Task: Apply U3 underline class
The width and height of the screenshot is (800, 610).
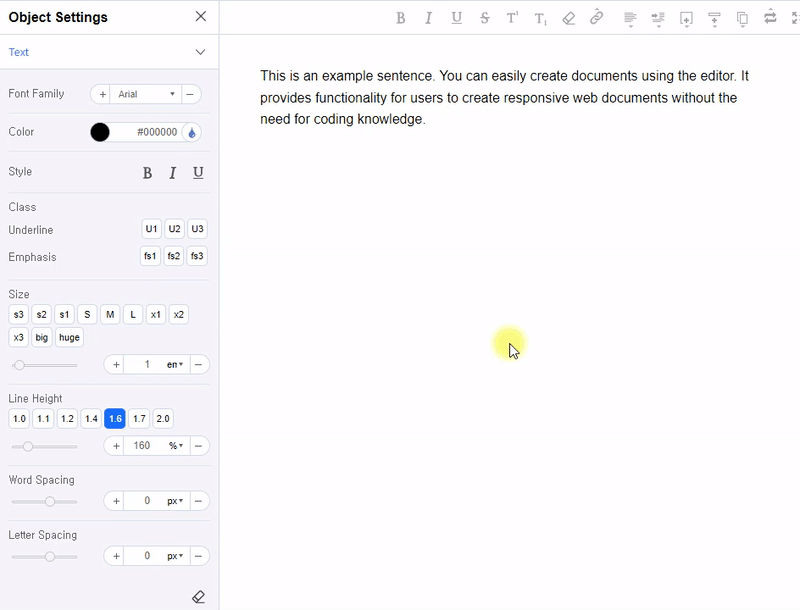Action: pyautogui.click(x=197, y=229)
